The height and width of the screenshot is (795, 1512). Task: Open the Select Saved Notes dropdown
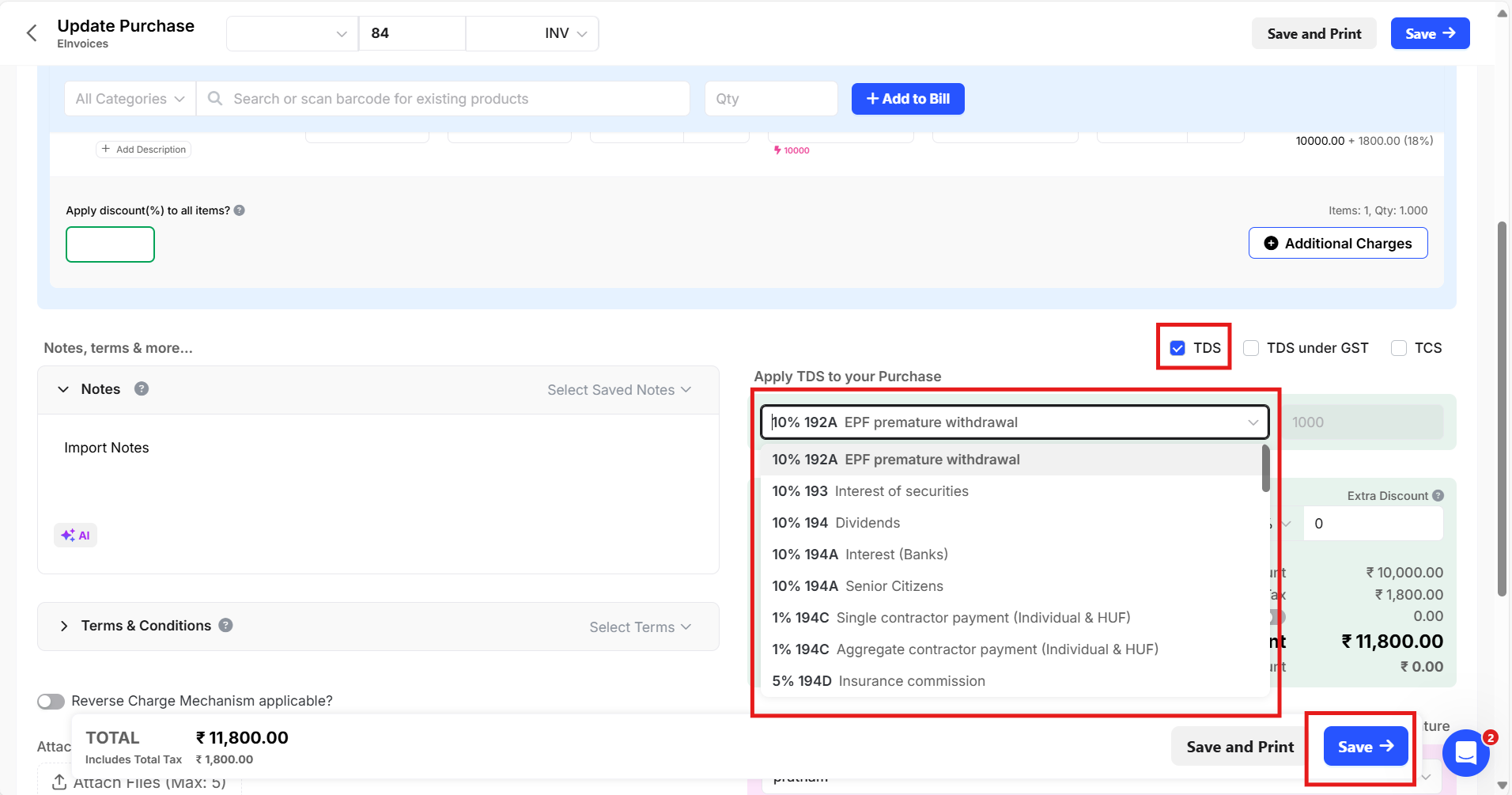618,390
